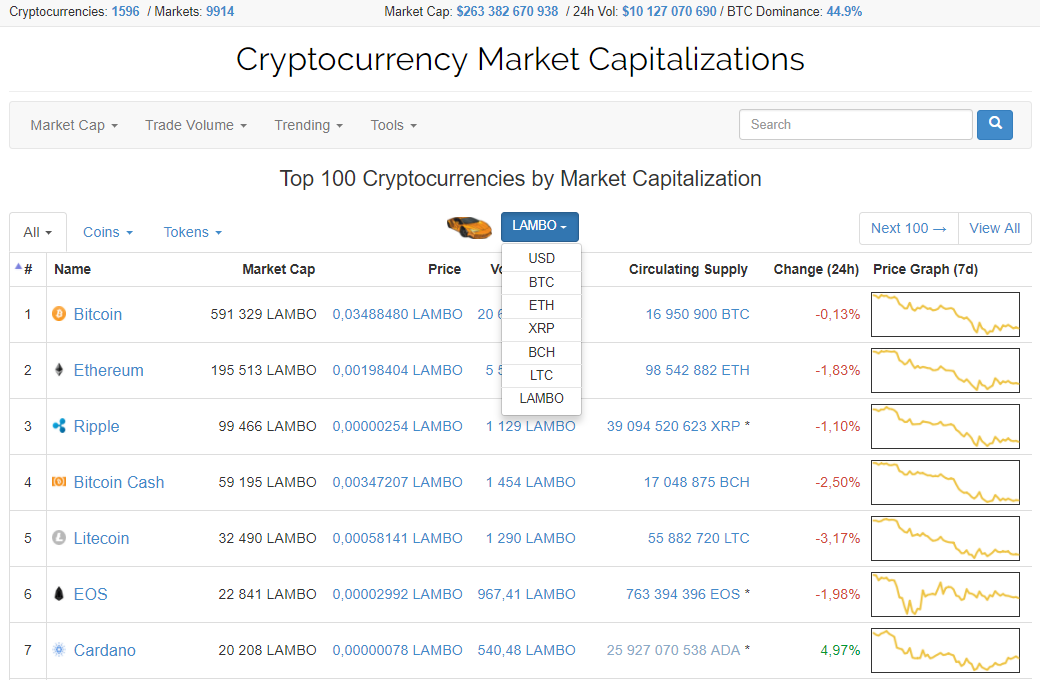Click the orange Lamborghini car image
Screen dimensions: 1040x680
click(x=469, y=227)
